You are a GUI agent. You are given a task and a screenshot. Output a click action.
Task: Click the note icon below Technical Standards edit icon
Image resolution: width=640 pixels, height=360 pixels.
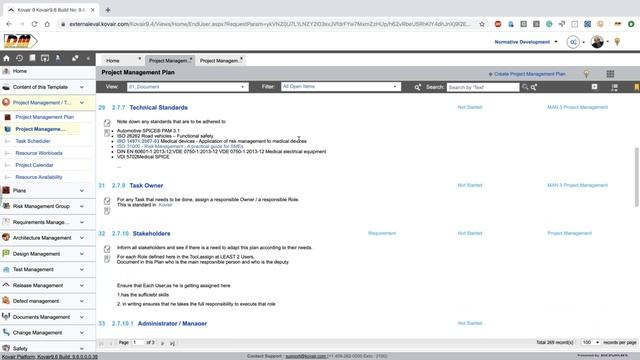coord(107,133)
